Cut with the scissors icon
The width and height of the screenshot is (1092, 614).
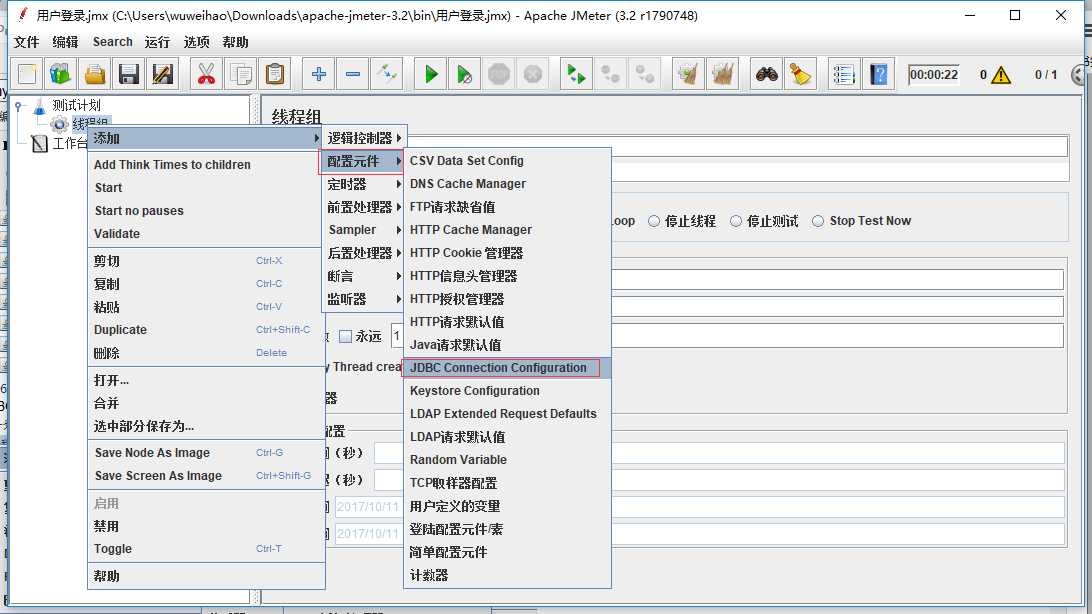(x=206, y=74)
